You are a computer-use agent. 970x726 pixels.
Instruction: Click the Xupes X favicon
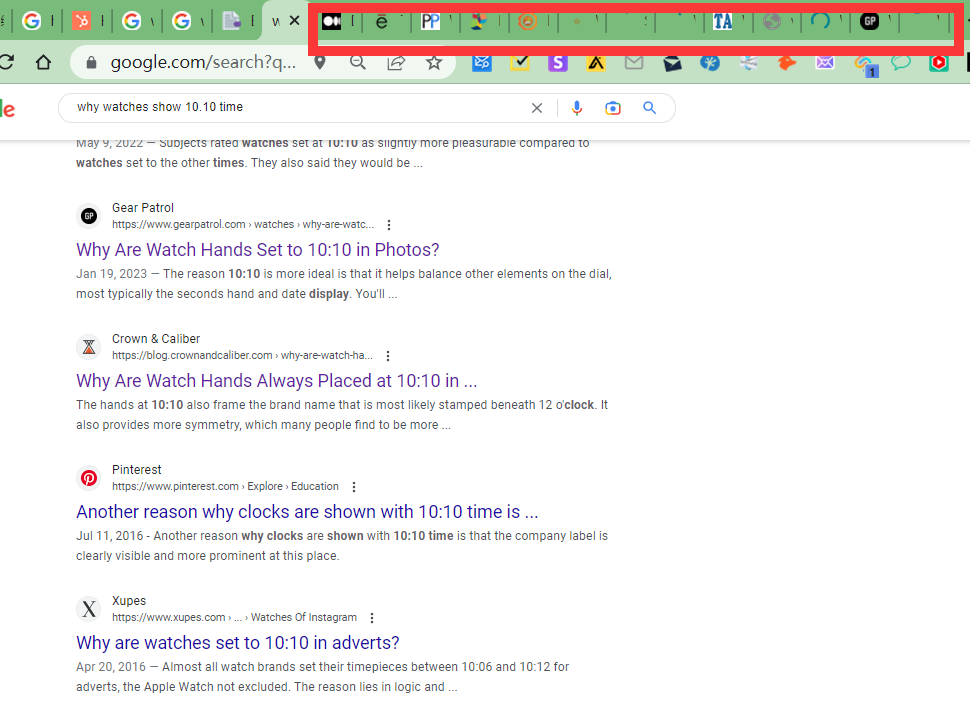tap(89, 609)
